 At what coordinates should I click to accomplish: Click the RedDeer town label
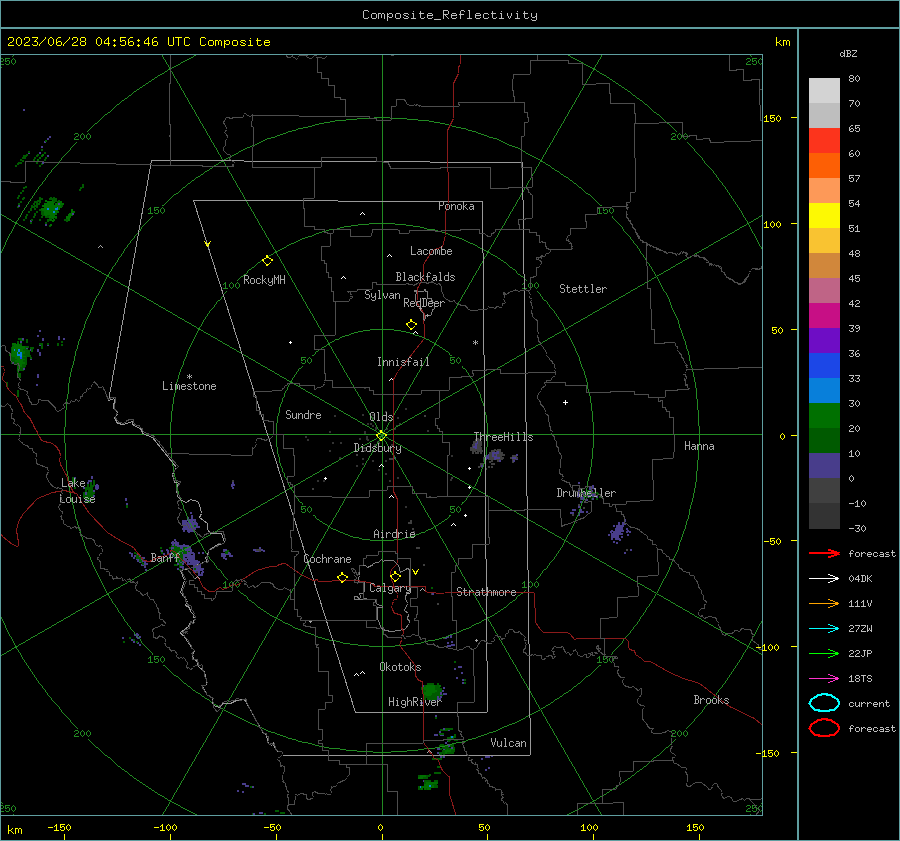pos(424,303)
